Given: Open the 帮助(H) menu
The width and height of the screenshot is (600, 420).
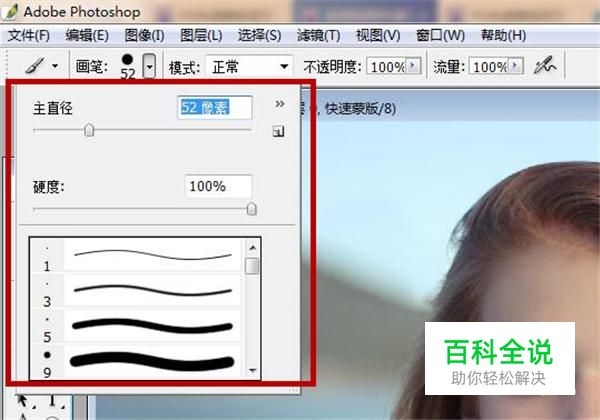Looking at the screenshot, I should click(503, 36).
